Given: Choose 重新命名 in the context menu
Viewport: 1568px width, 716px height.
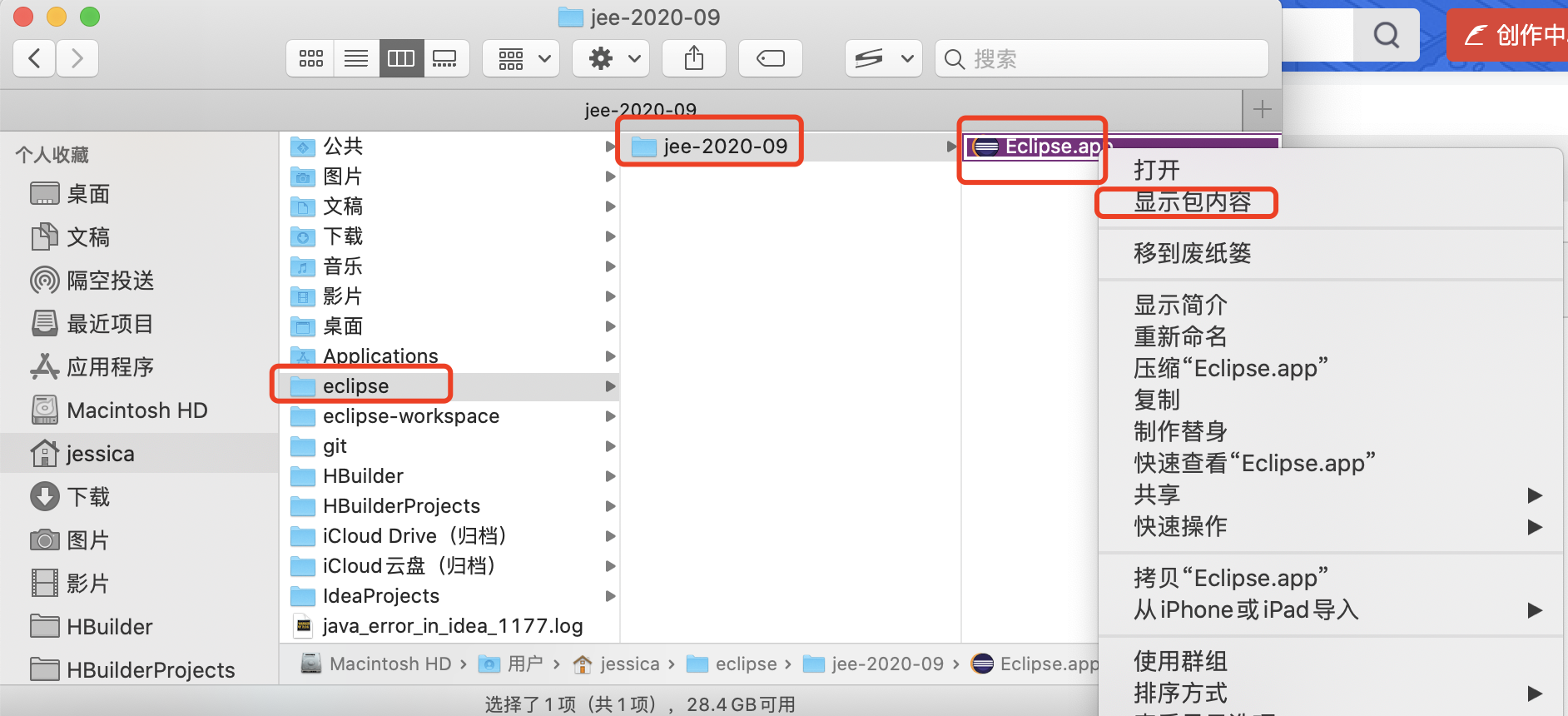Looking at the screenshot, I should 1330,337.
